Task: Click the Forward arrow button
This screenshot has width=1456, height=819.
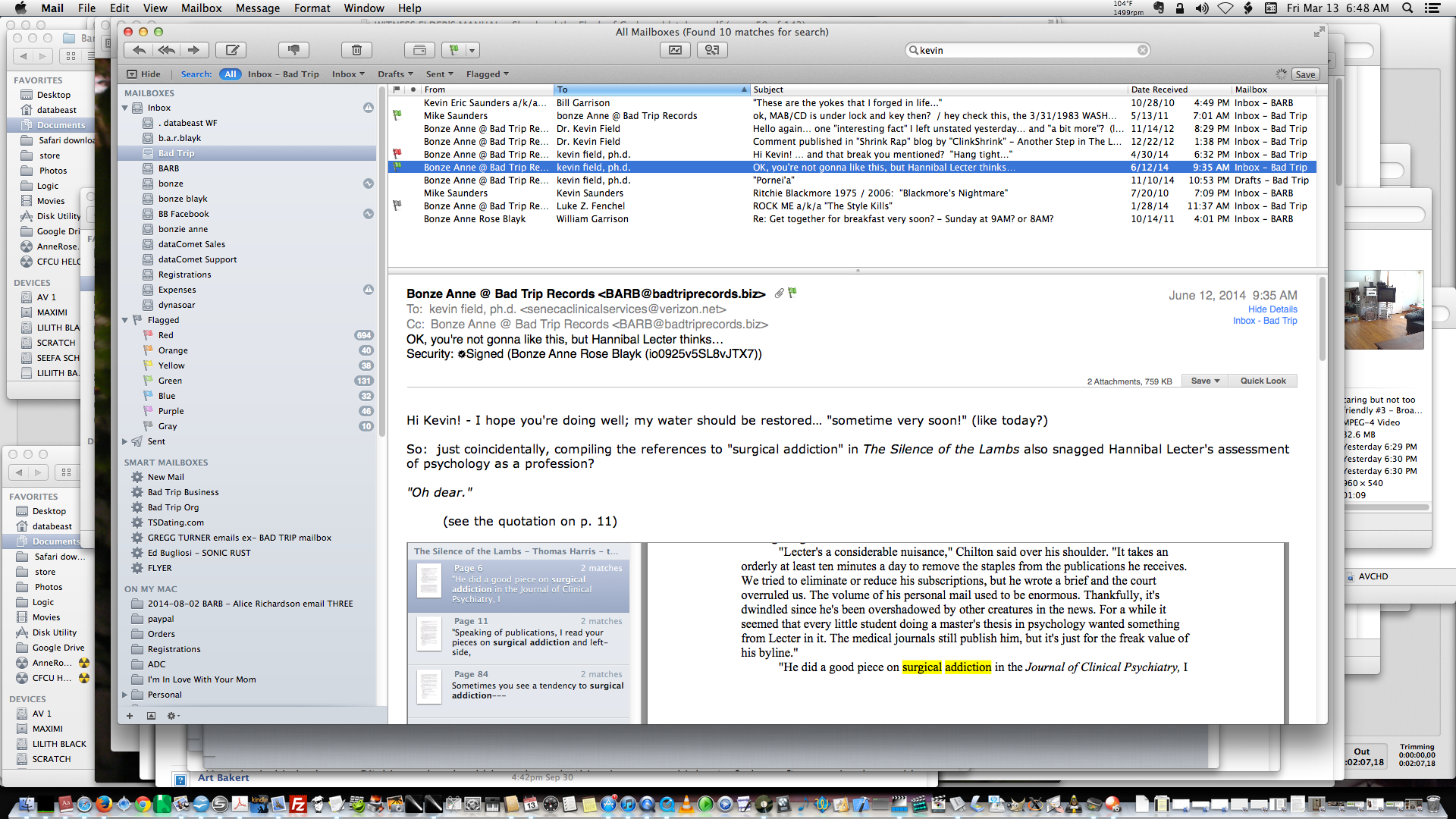Action: tap(194, 50)
